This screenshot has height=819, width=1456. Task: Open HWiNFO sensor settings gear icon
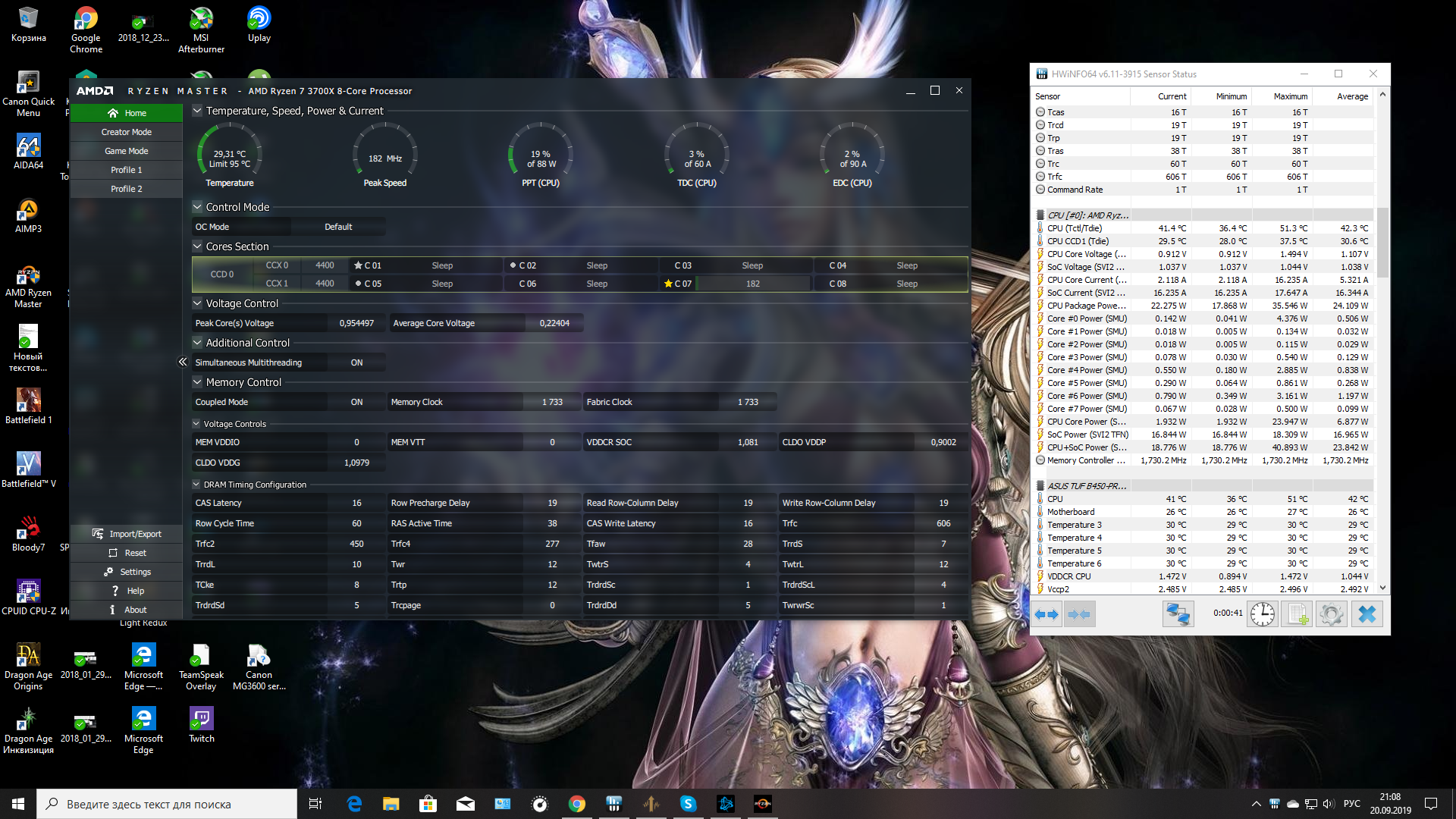point(1331,614)
